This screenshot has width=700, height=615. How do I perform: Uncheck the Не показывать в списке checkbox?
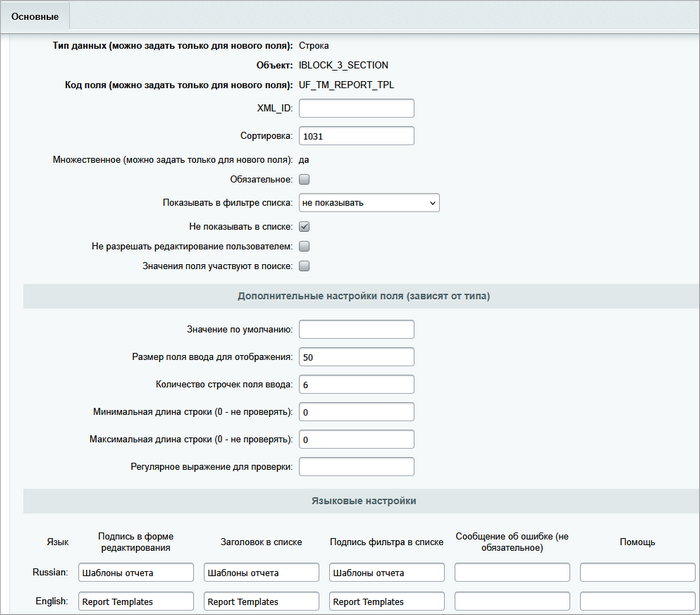(305, 227)
